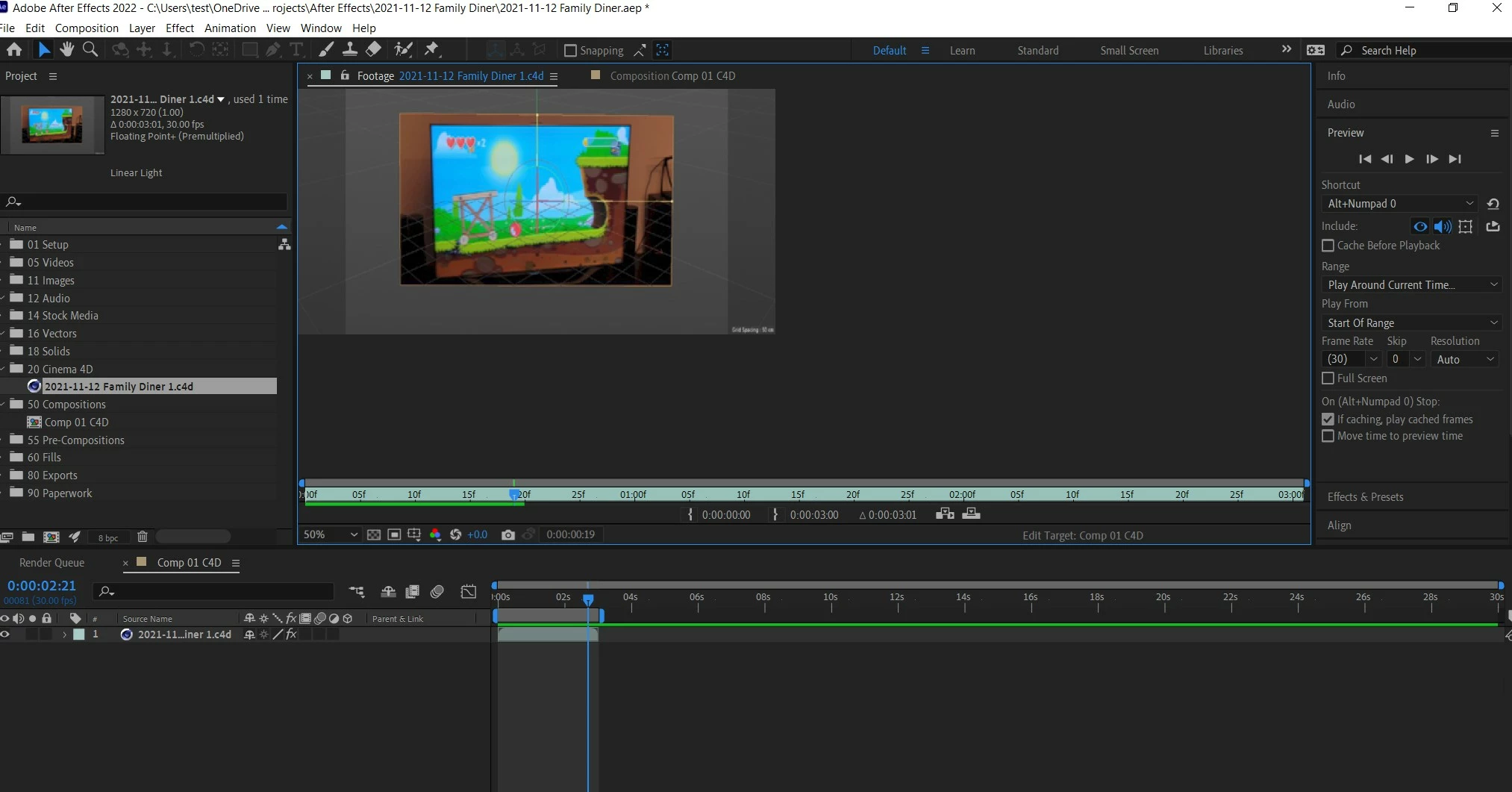Open Effects & Presets panel

pos(1365,497)
